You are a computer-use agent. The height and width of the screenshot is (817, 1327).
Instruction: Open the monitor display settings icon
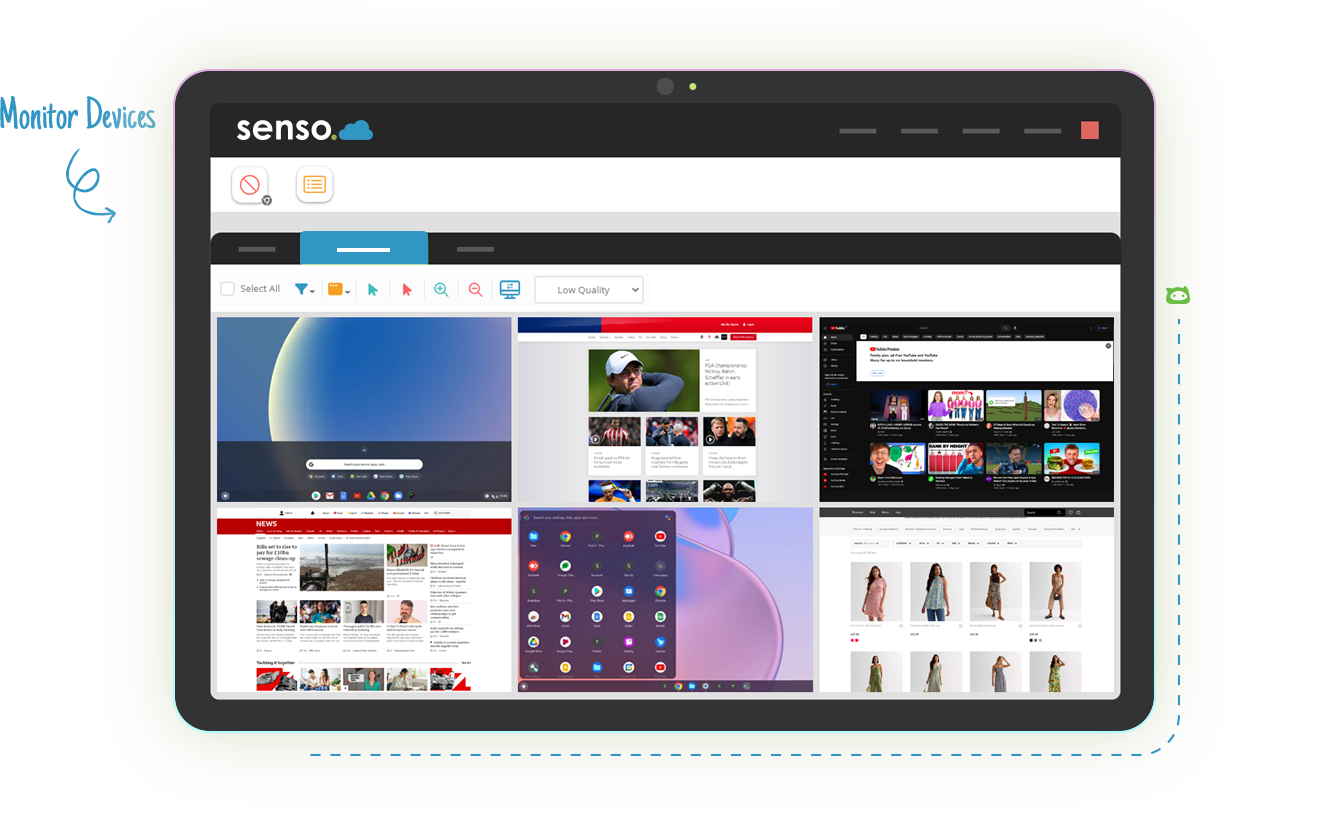(510, 289)
